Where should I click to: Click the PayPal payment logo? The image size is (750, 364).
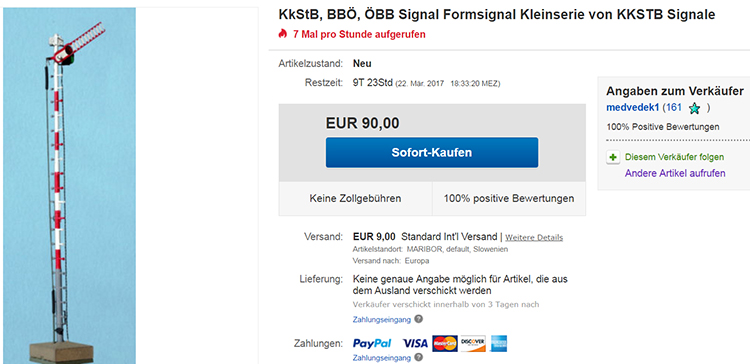pos(372,343)
